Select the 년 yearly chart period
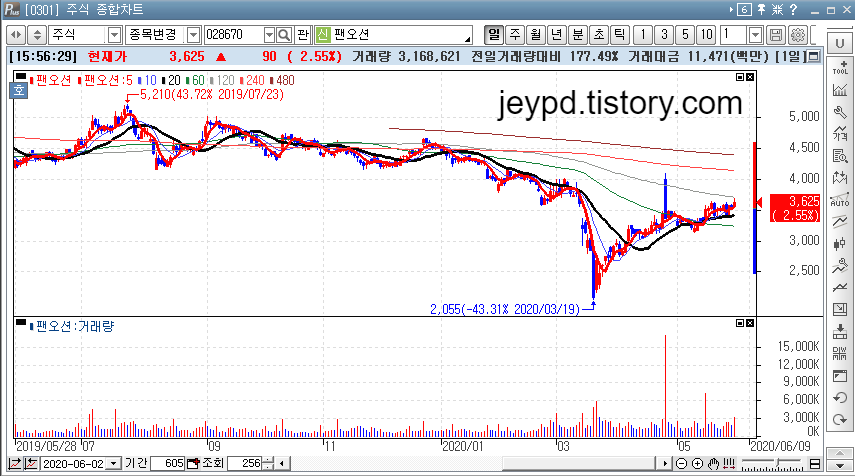The height and width of the screenshot is (476, 855). (x=556, y=35)
